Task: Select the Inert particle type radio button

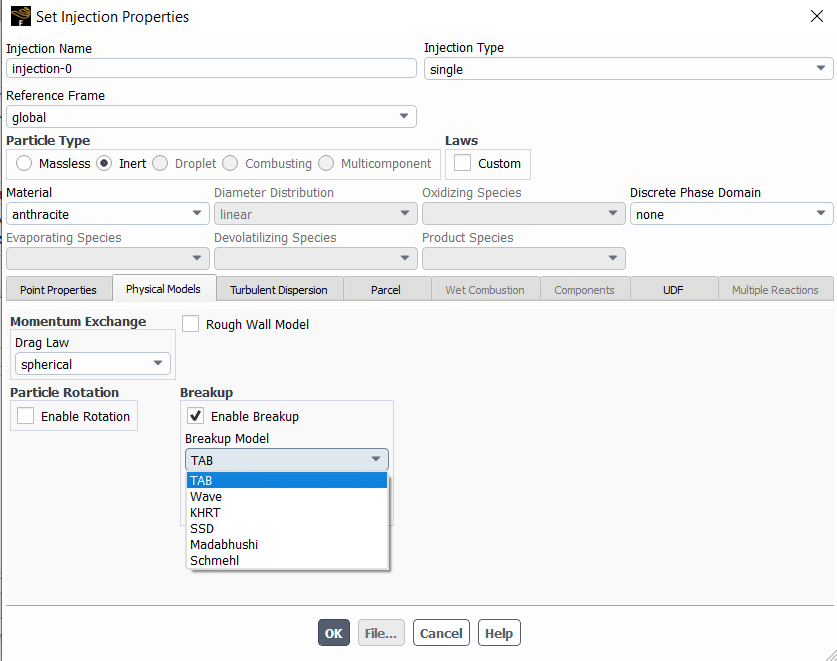Action: coord(104,163)
